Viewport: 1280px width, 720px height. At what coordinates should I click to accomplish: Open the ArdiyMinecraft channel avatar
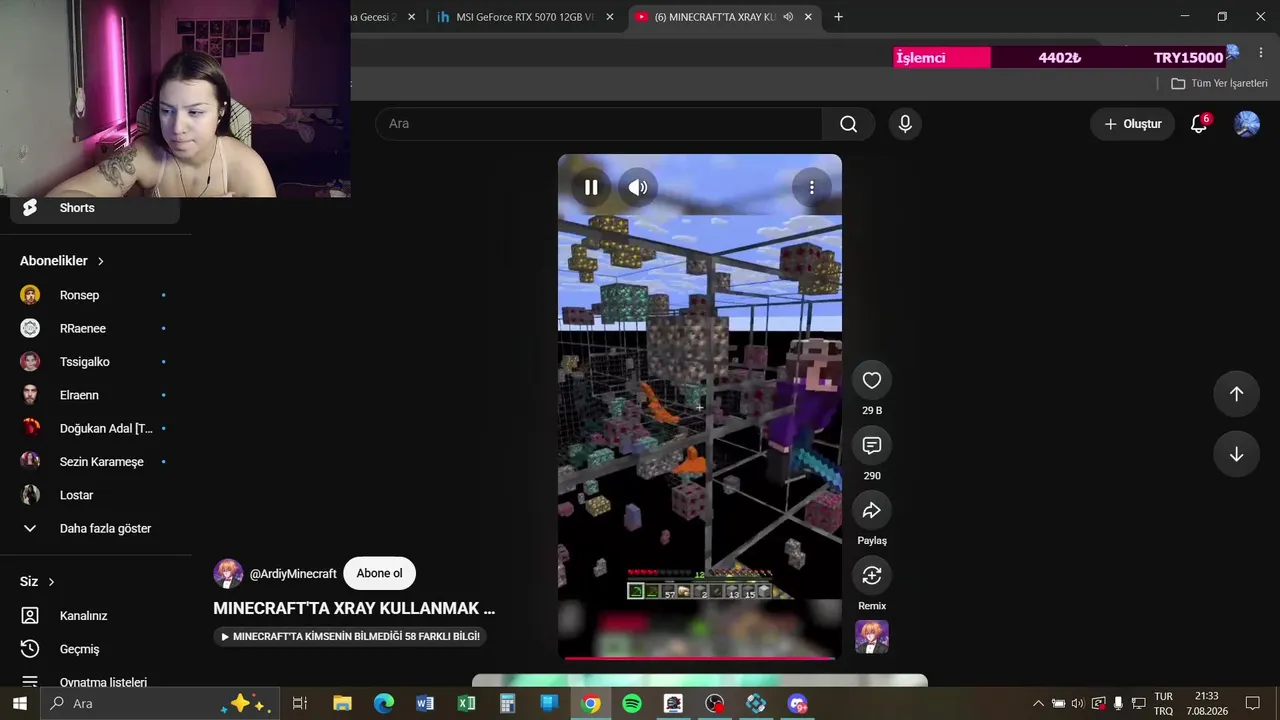[x=228, y=574]
